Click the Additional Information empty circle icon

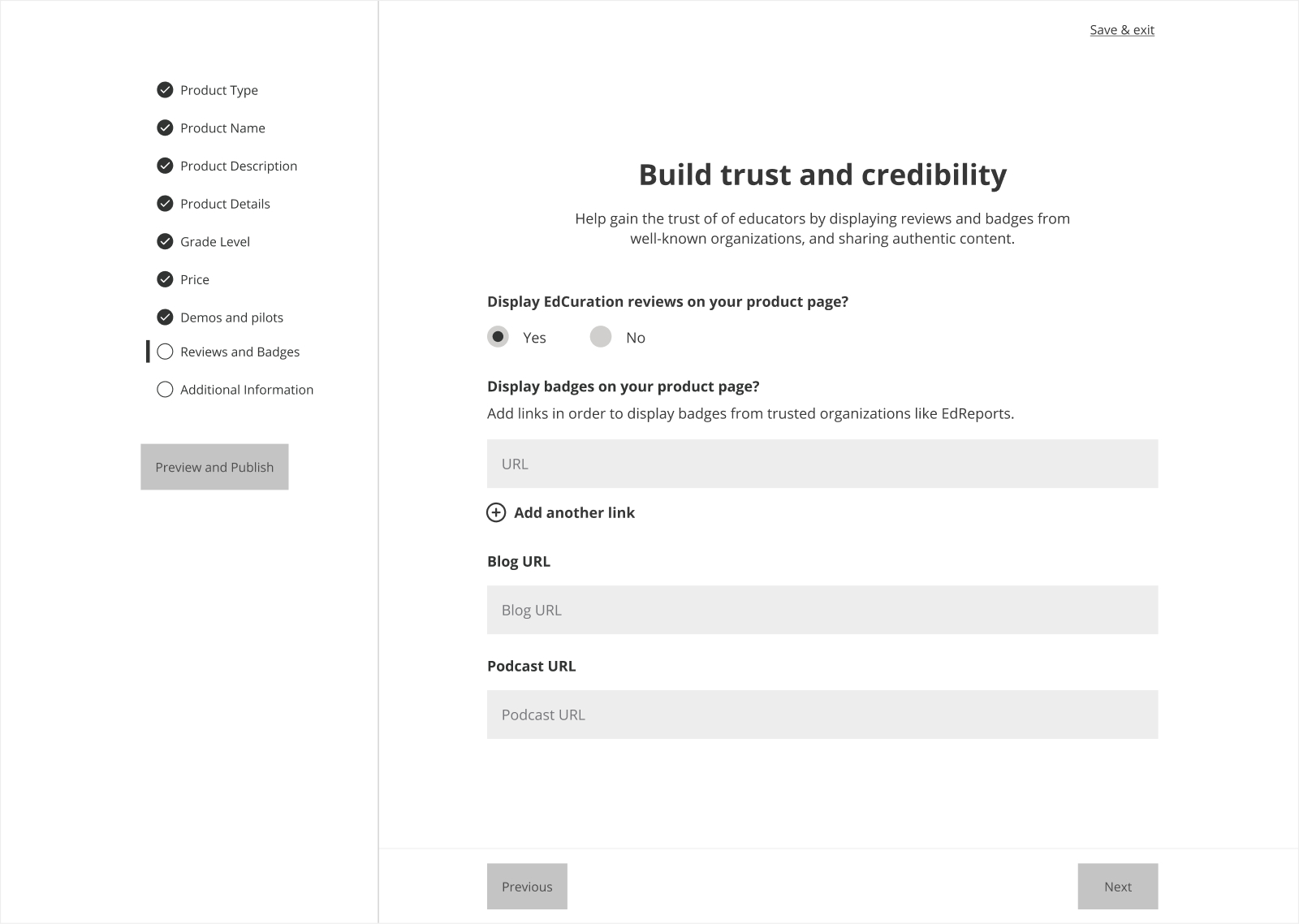[x=165, y=390]
